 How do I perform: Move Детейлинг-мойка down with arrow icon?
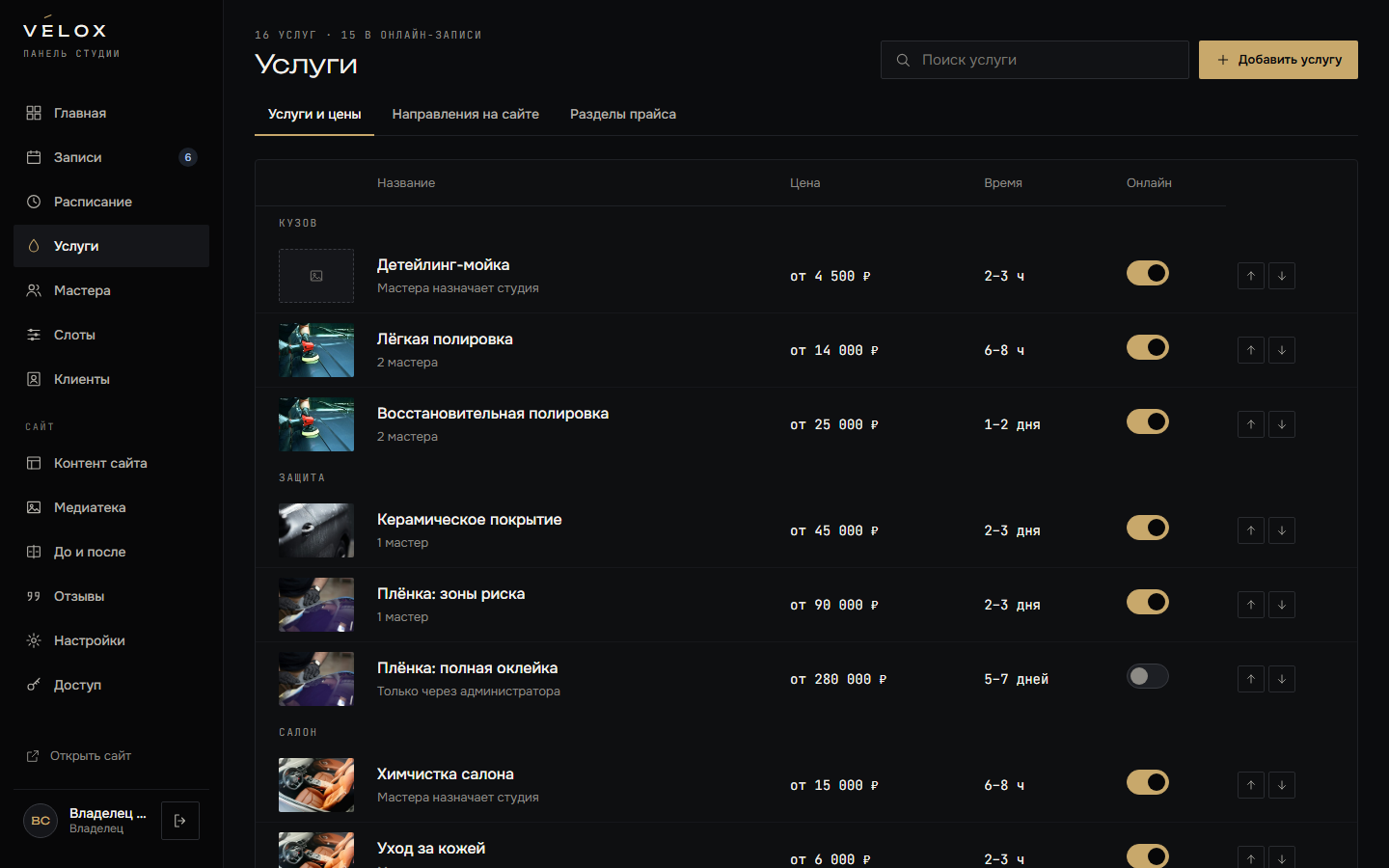[1282, 276]
